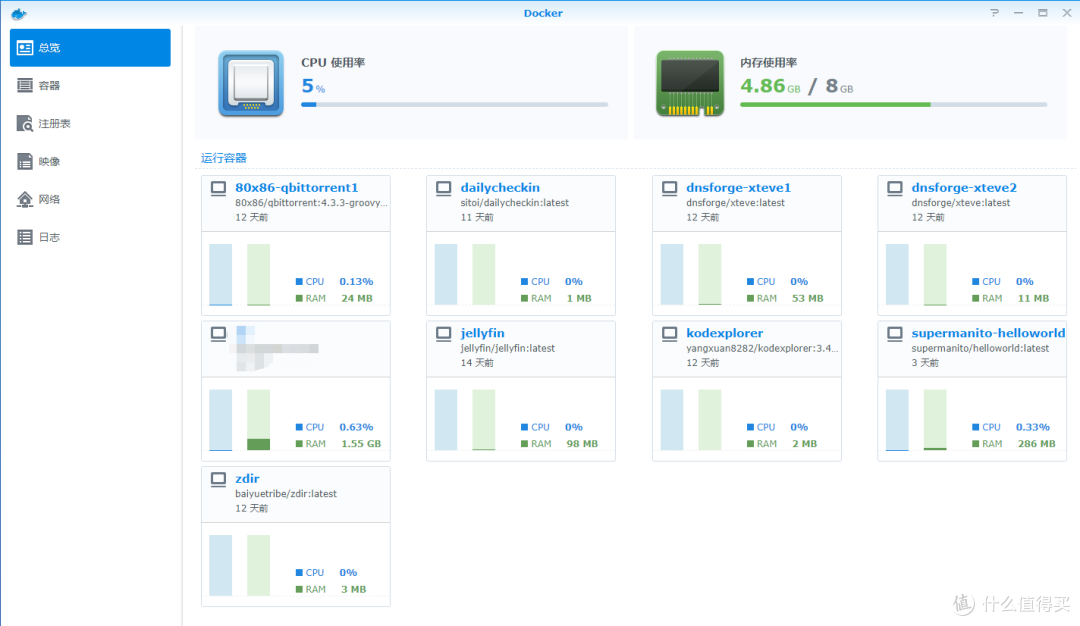Click the help question mark button

(995, 13)
